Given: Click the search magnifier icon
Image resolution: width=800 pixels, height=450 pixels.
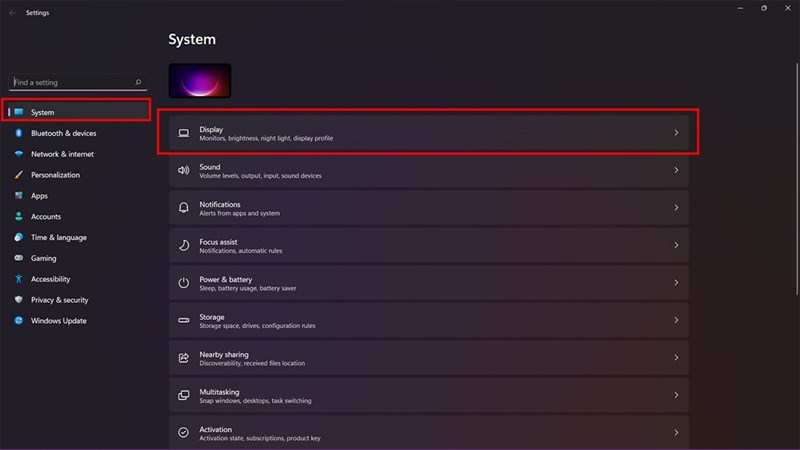Looking at the screenshot, I should pyautogui.click(x=138, y=82).
